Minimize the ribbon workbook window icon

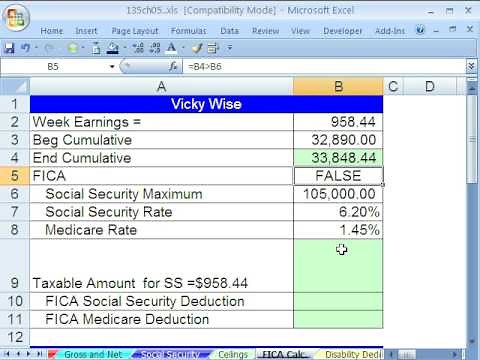click(436, 30)
